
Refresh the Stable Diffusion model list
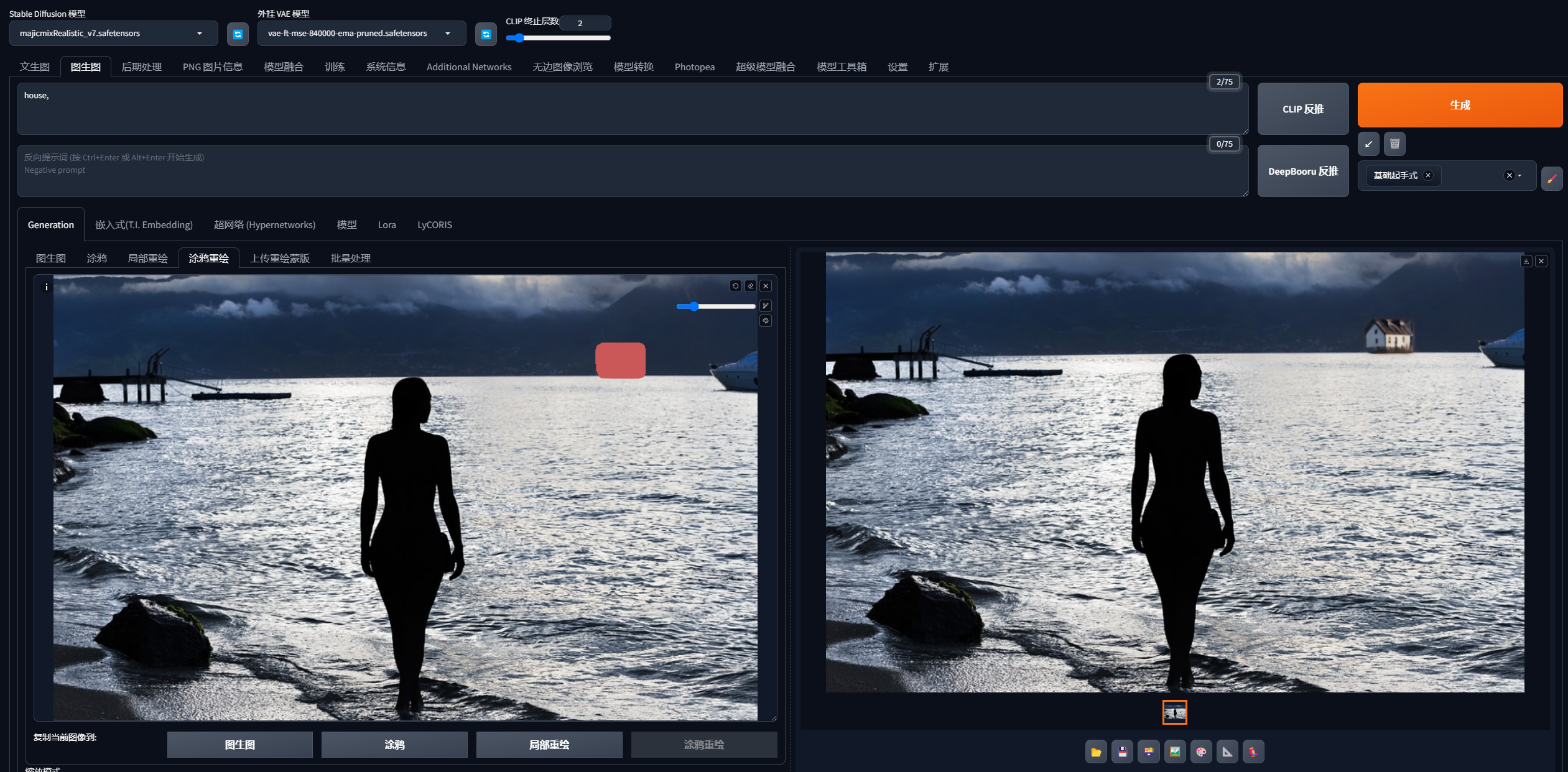[x=238, y=34]
